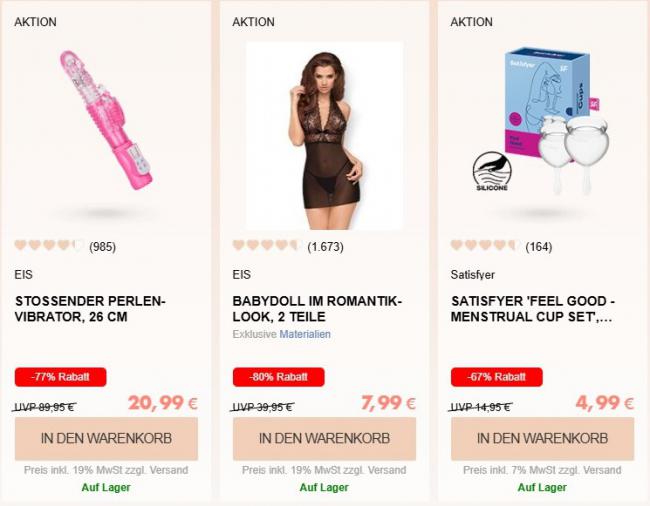
Task: Click heart rating of Babydoll (1.673)
Action: [x=267, y=246]
